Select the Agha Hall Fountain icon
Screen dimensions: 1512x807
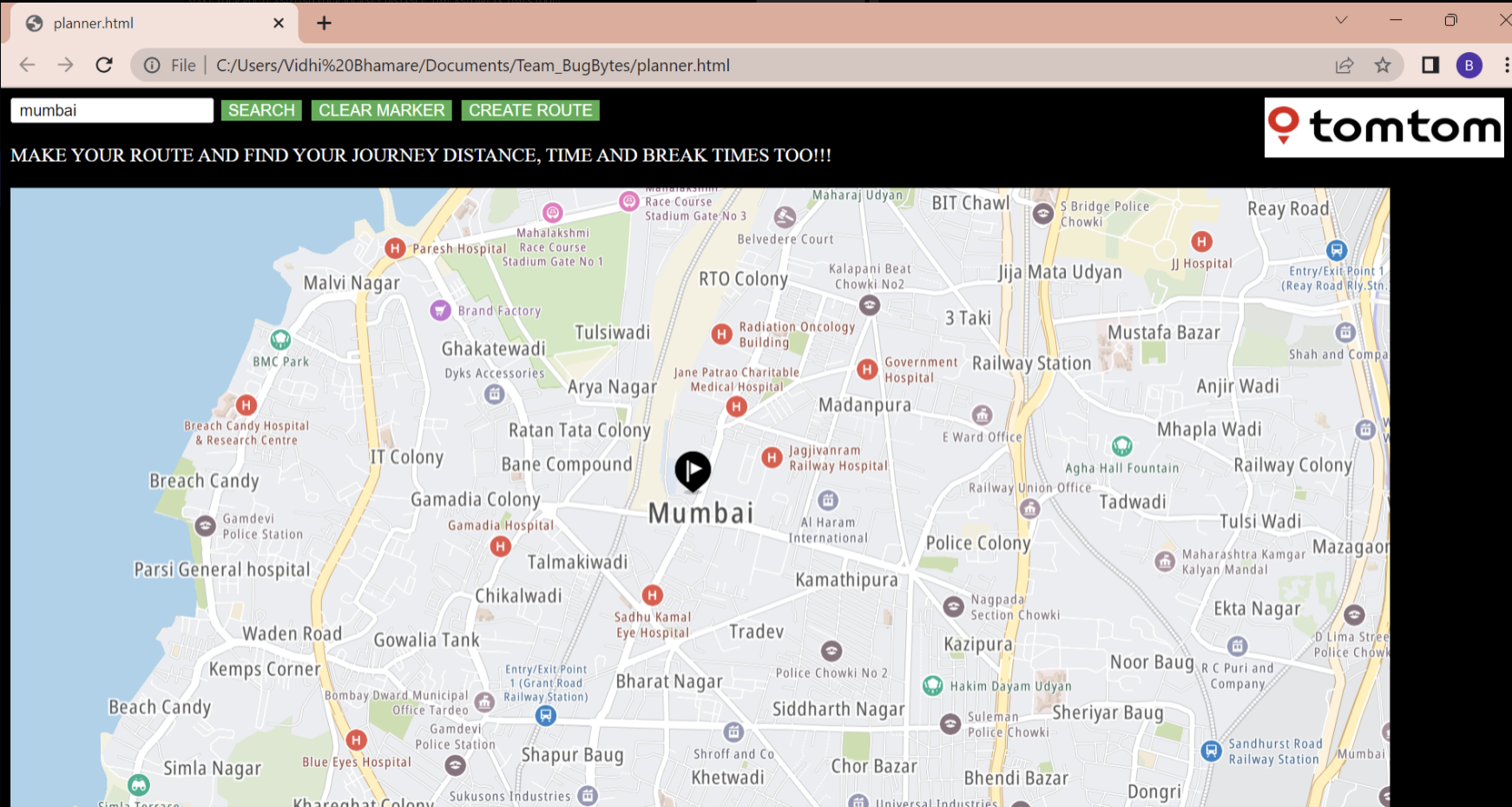1122,446
